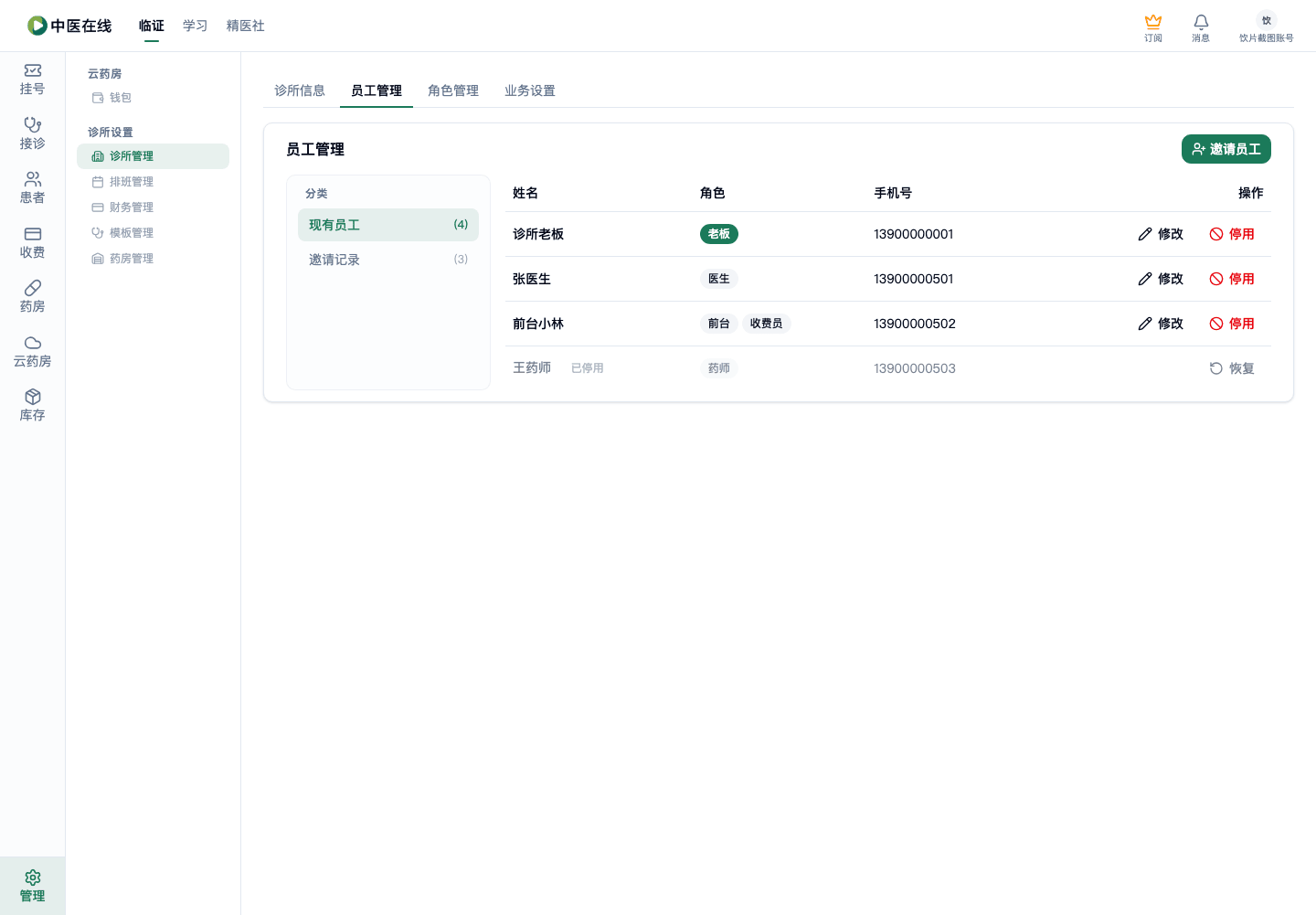Open the 库存 inventory section

tap(33, 406)
